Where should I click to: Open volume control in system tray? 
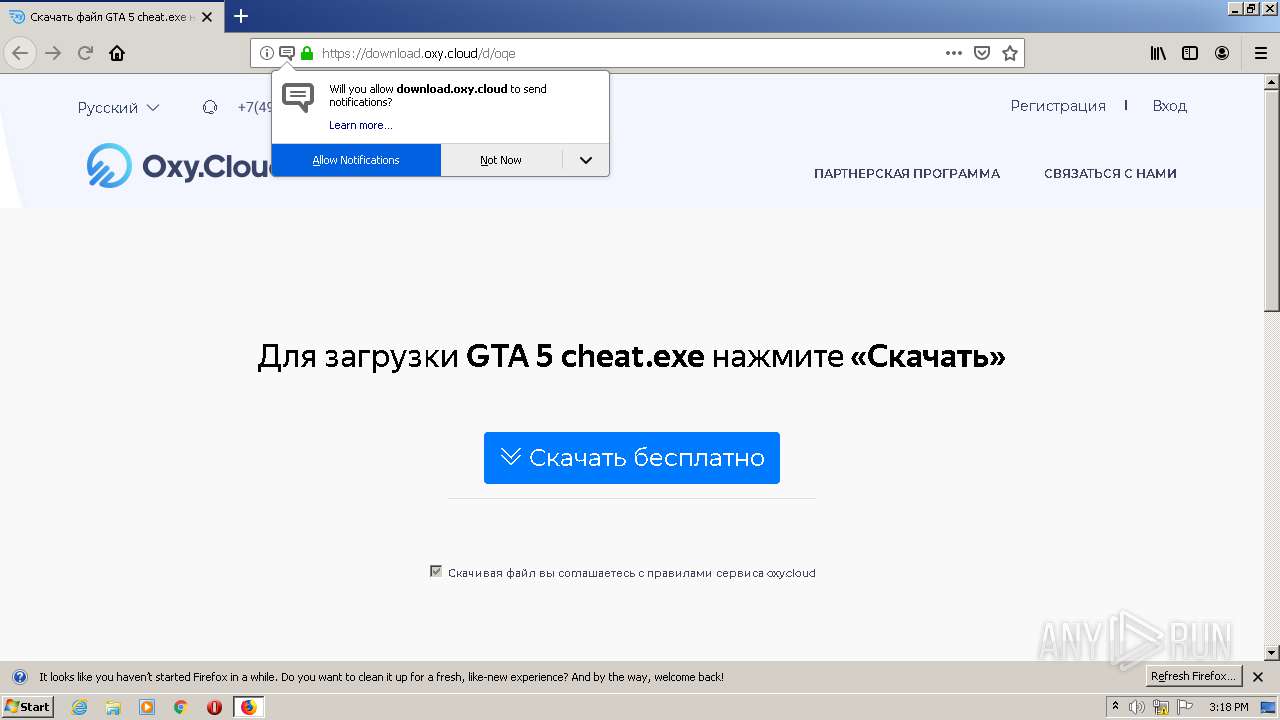point(1137,707)
